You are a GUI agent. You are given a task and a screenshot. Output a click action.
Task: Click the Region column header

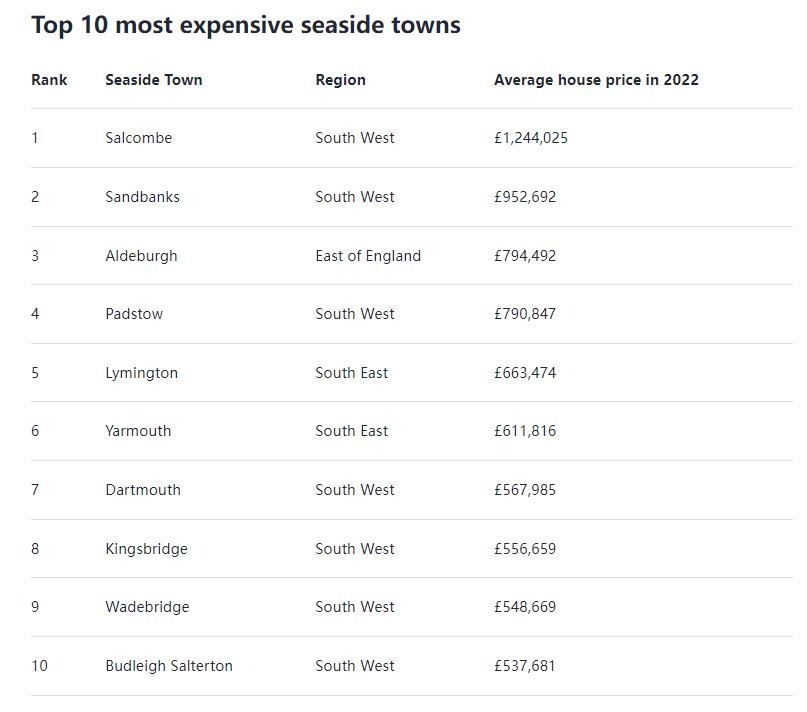pos(340,80)
